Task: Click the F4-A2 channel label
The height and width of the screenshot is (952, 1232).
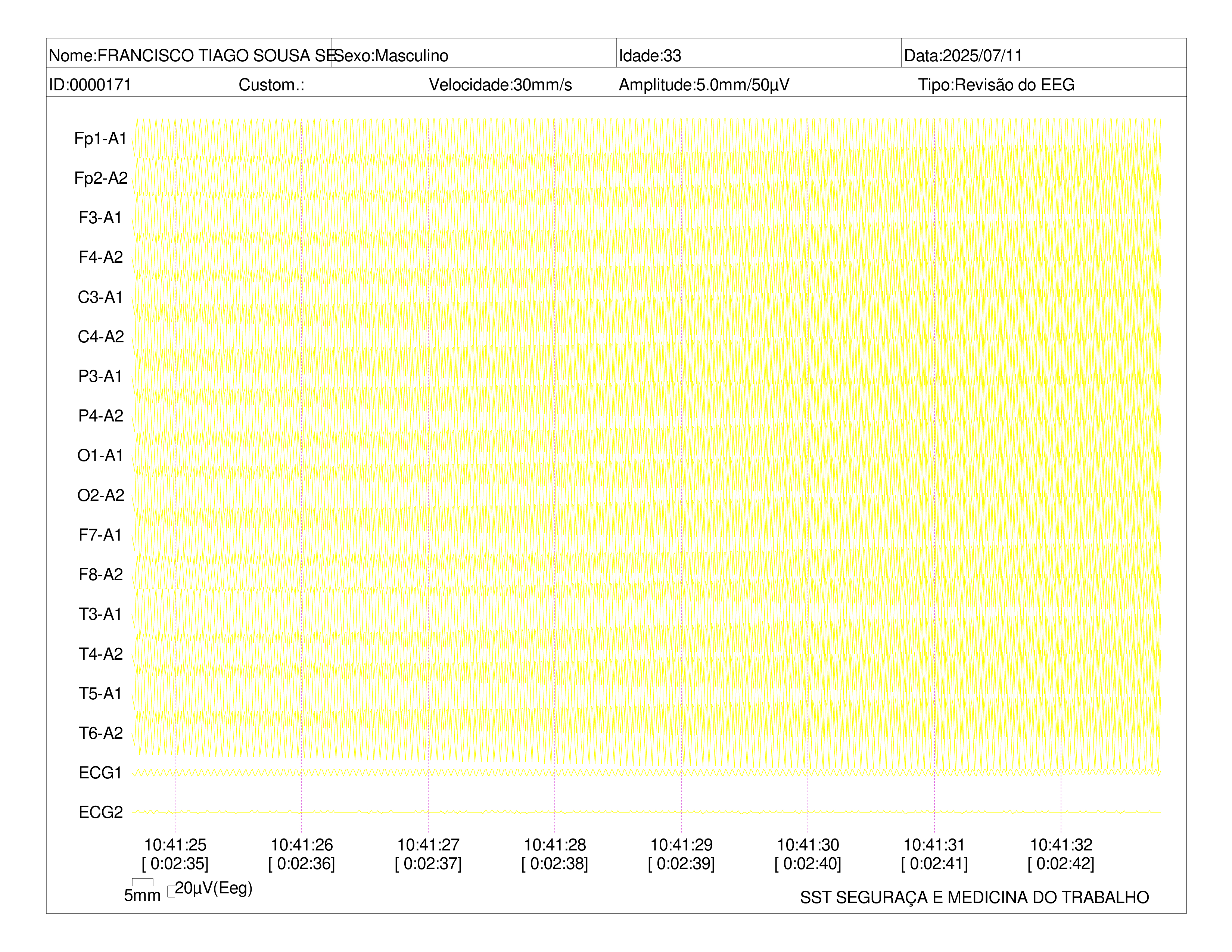Action: coord(100,257)
